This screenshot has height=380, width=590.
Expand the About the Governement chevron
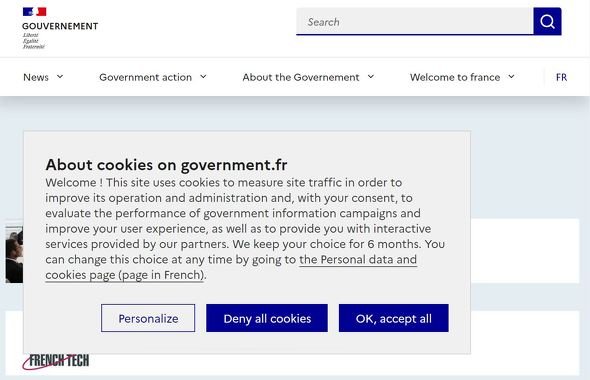tap(371, 77)
